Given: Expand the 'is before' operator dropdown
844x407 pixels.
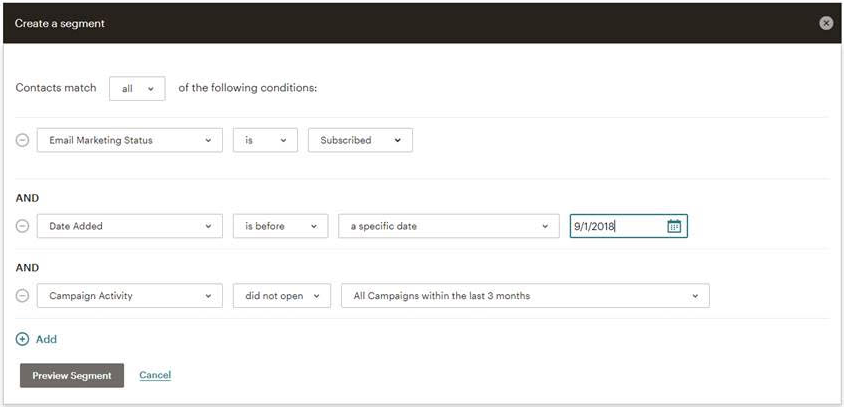Looking at the screenshot, I should pos(280,226).
